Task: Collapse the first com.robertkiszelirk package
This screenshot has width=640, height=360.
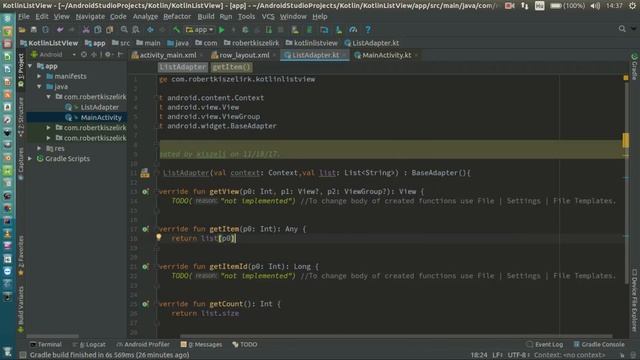Action: [49, 97]
